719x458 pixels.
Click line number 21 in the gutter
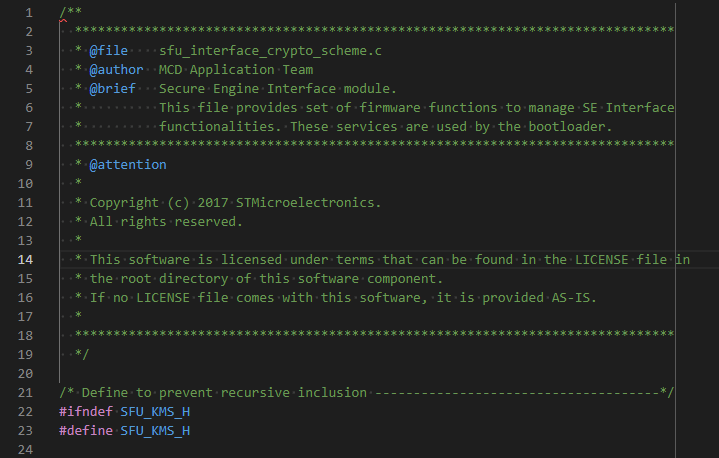(x=25, y=392)
